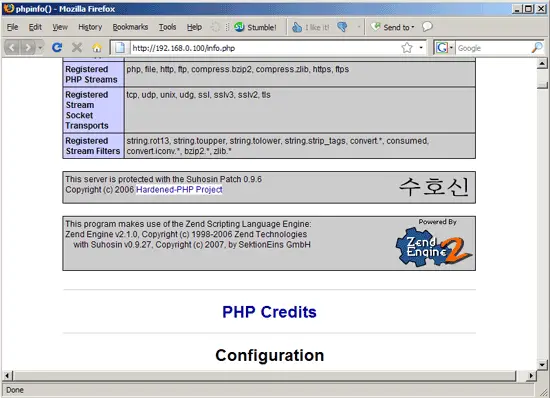
Task: Click the Suhosin Korean logo
Action: tap(434, 187)
